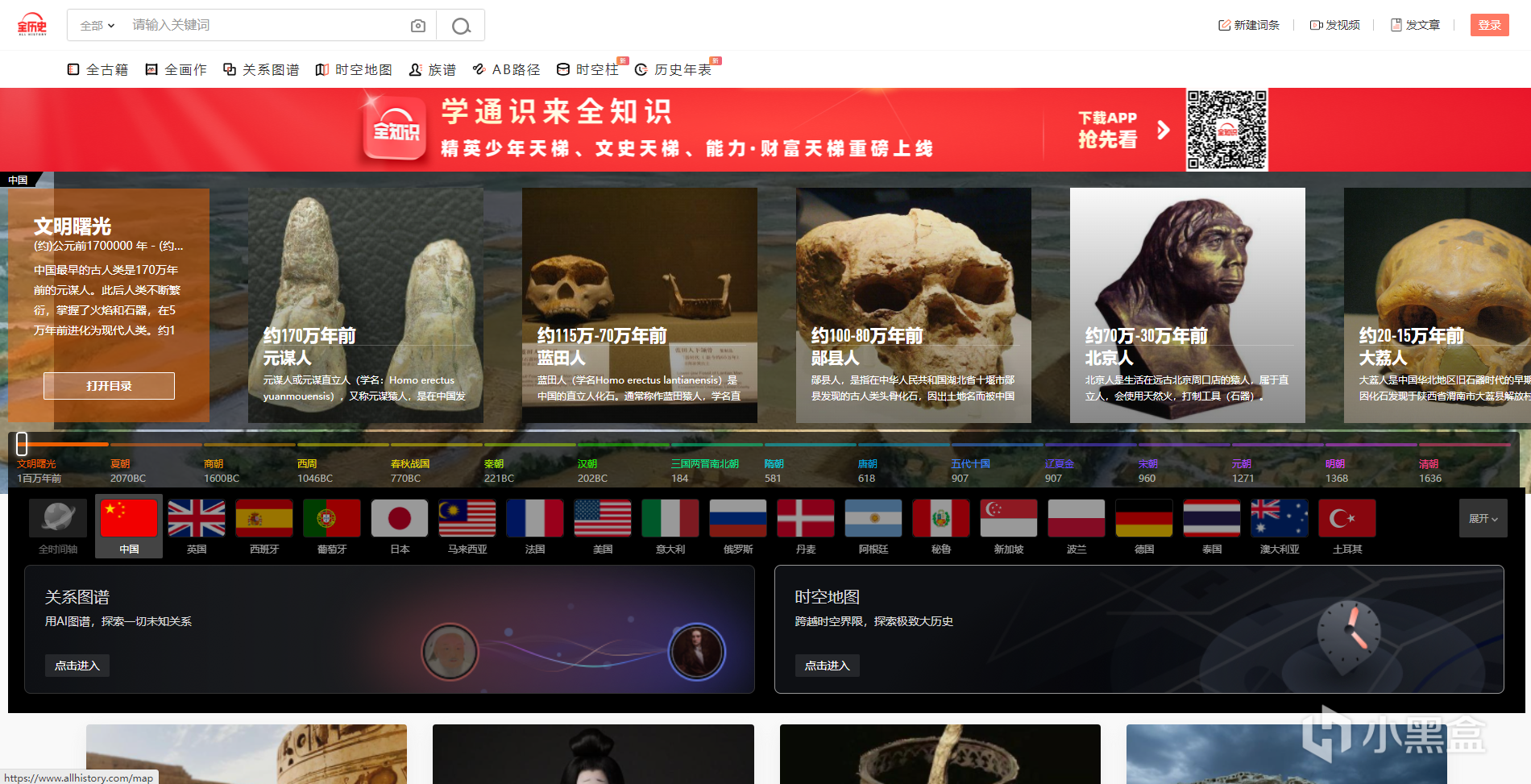Image resolution: width=1531 pixels, height=784 pixels.
Task: Open the 蓝田人 card
Action: click(x=640, y=305)
